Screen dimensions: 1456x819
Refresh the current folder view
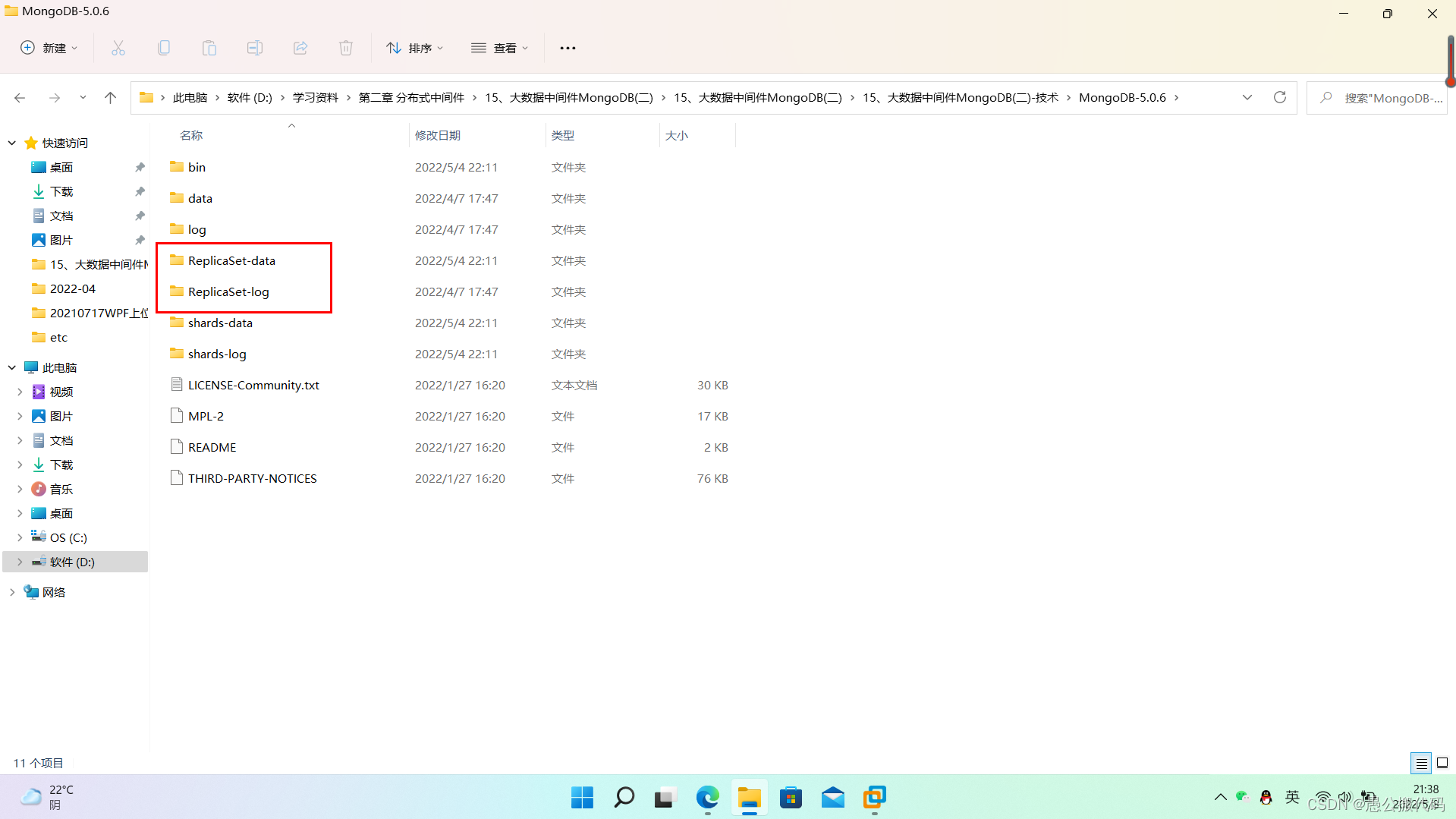[x=1280, y=97]
